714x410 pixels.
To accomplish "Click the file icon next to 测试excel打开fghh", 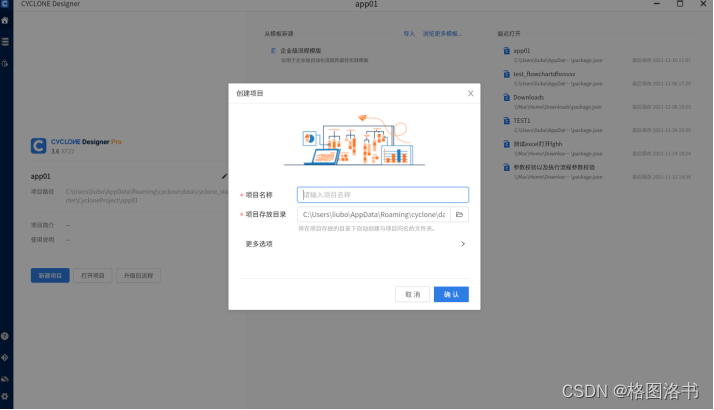I will 506,144.
